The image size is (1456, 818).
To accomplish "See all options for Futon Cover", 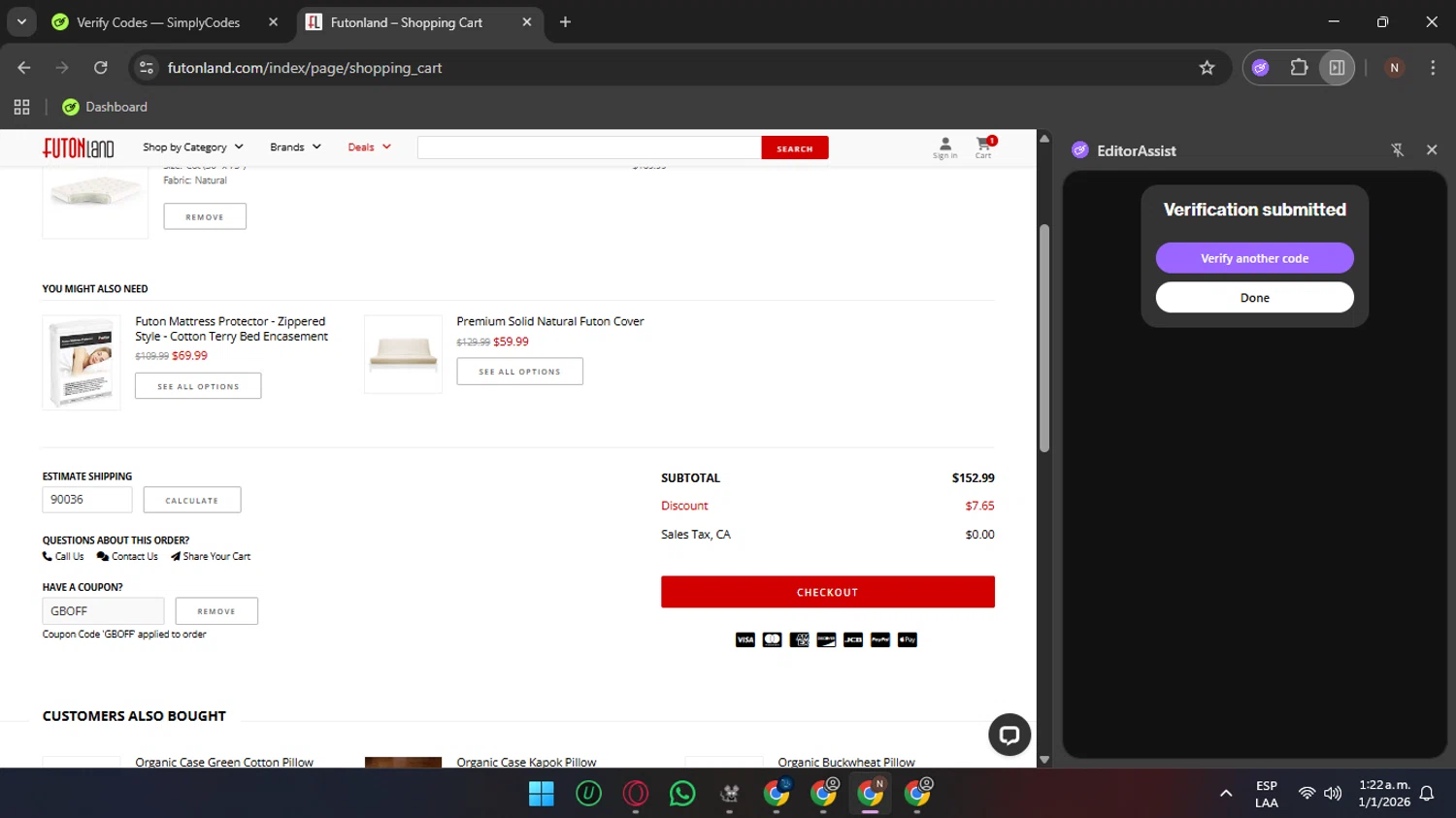I will click(x=520, y=372).
